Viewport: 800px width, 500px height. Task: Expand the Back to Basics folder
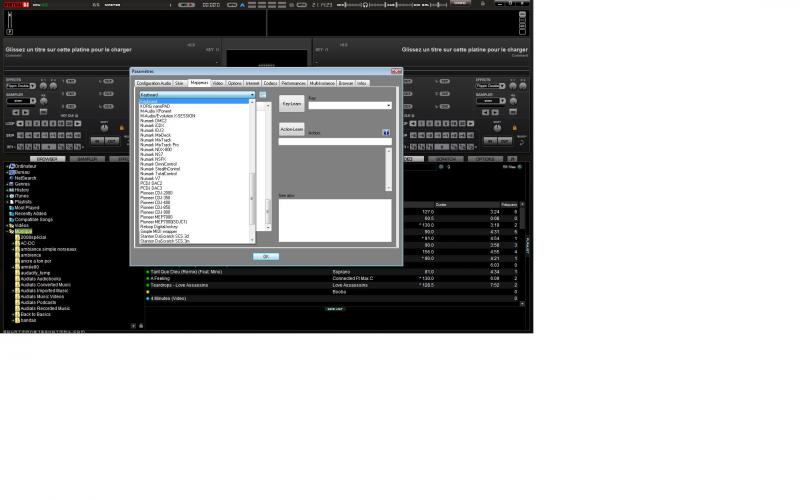pyautogui.click(x=13, y=314)
